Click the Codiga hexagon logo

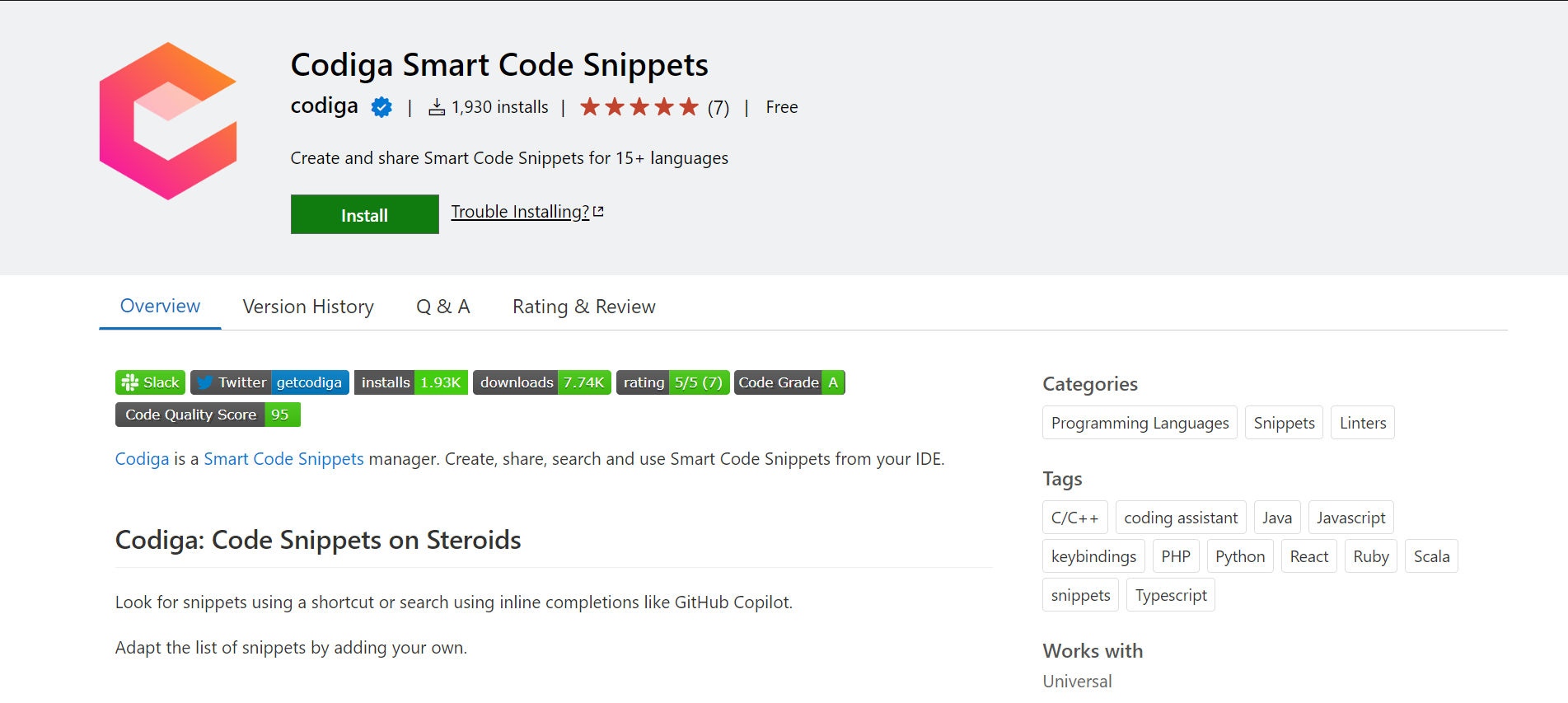pyautogui.click(x=168, y=121)
